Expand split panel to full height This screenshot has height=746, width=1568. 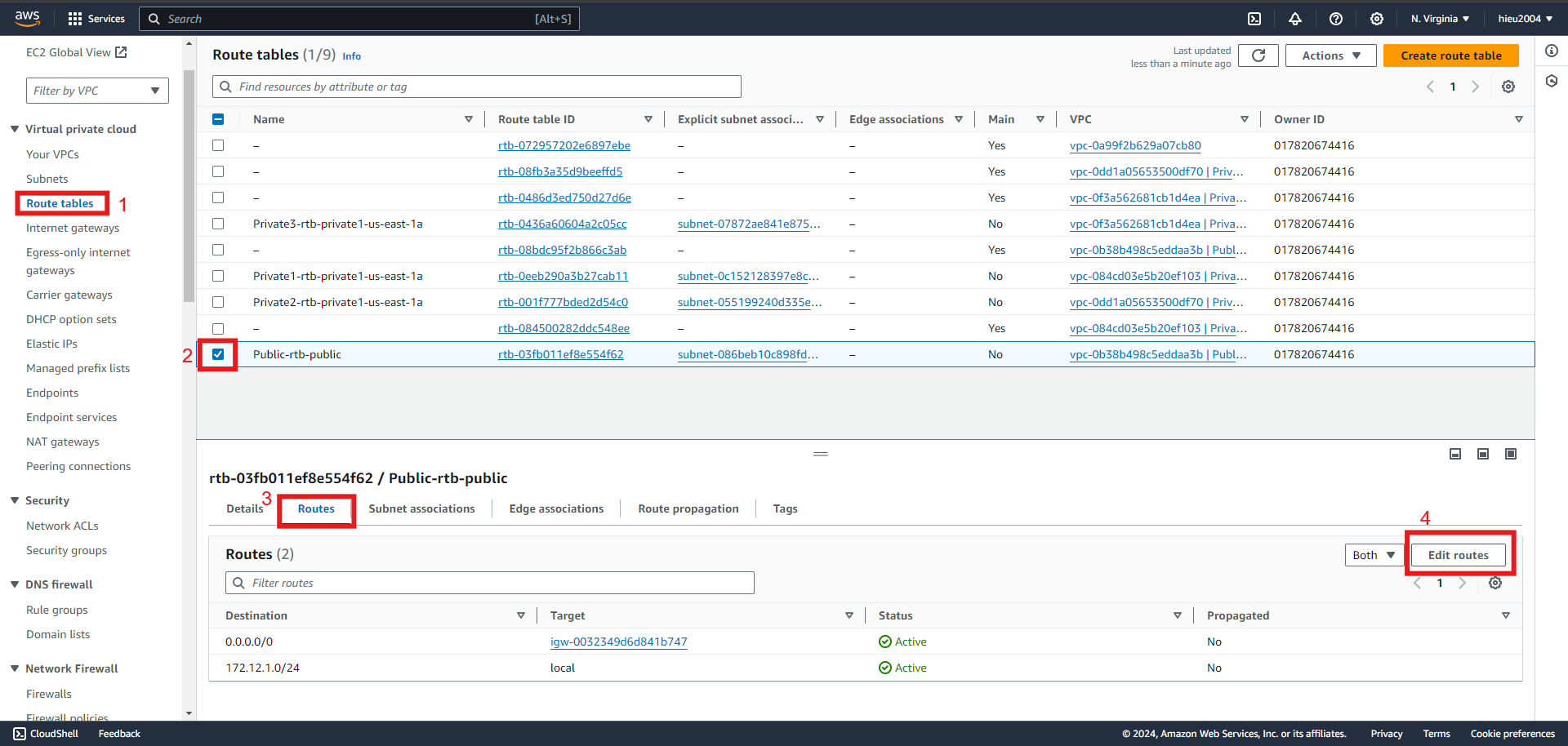pyautogui.click(x=1511, y=454)
